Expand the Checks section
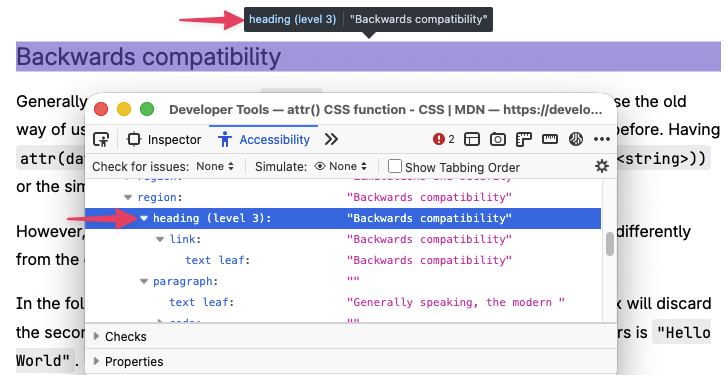Viewport: 727px width, 375px height. [351, 337]
